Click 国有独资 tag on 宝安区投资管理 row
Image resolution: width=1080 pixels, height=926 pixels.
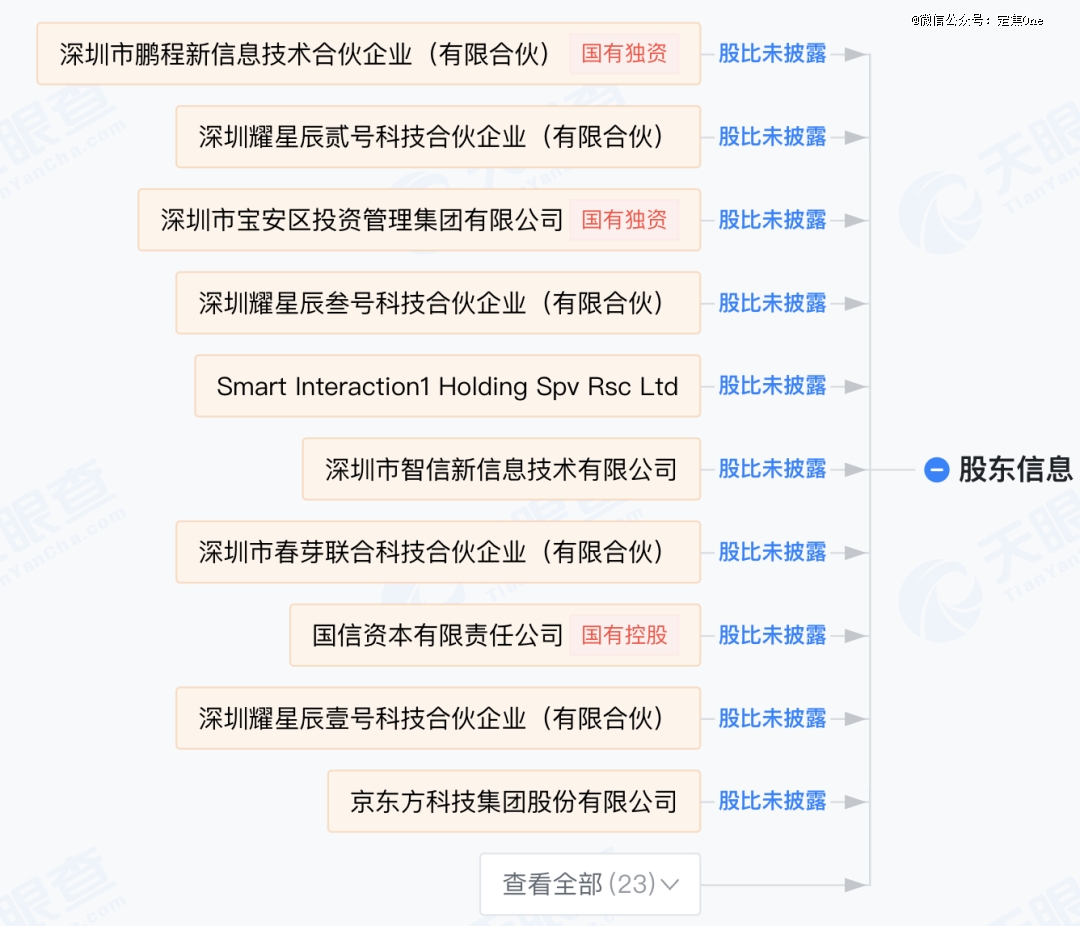[x=624, y=220]
